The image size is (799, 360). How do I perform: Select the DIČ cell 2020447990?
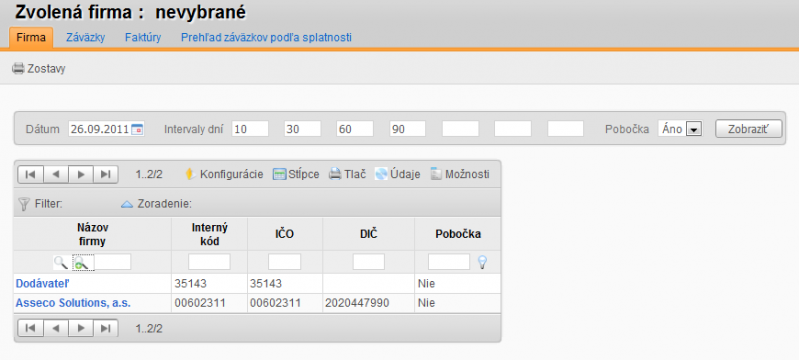[368, 303]
